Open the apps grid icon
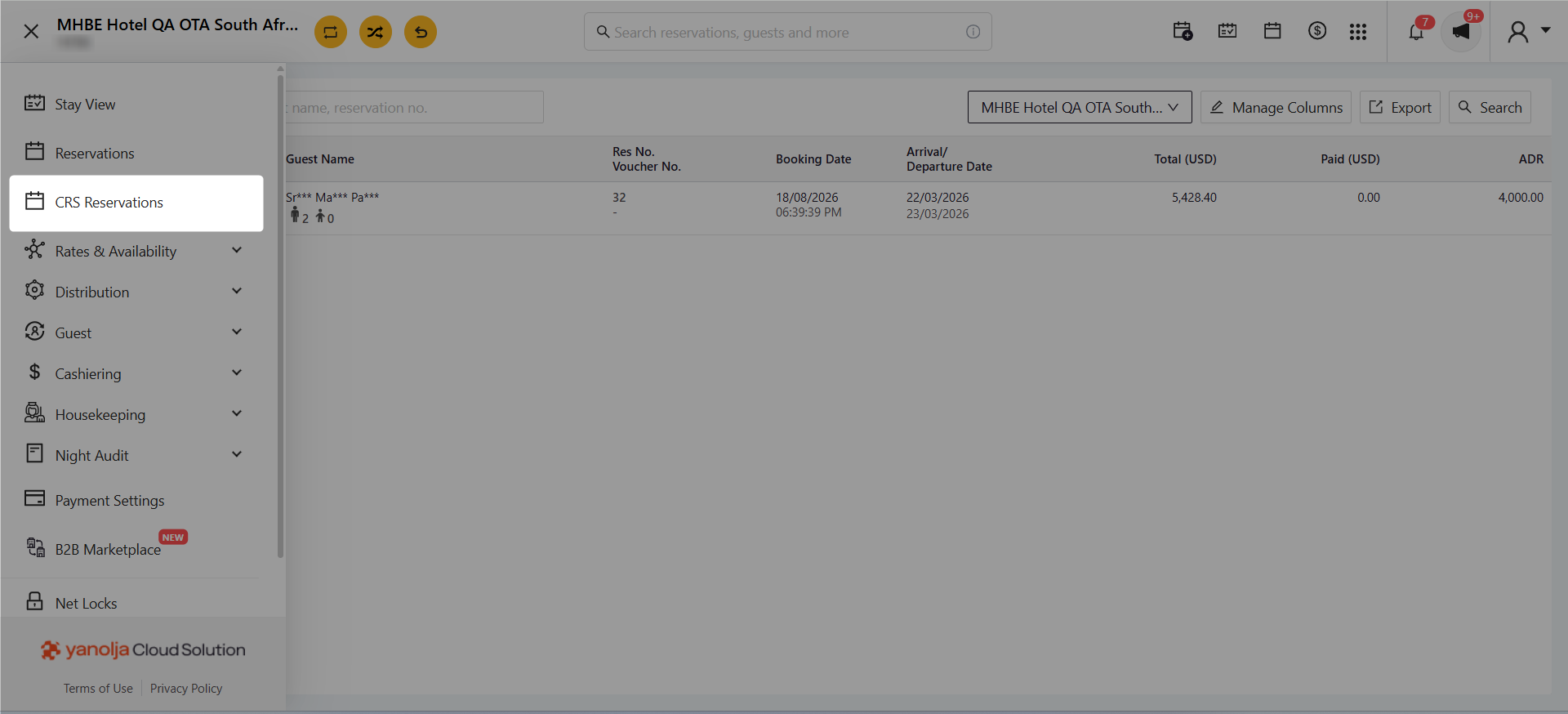This screenshot has height=714, width=1568. [1358, 32]
